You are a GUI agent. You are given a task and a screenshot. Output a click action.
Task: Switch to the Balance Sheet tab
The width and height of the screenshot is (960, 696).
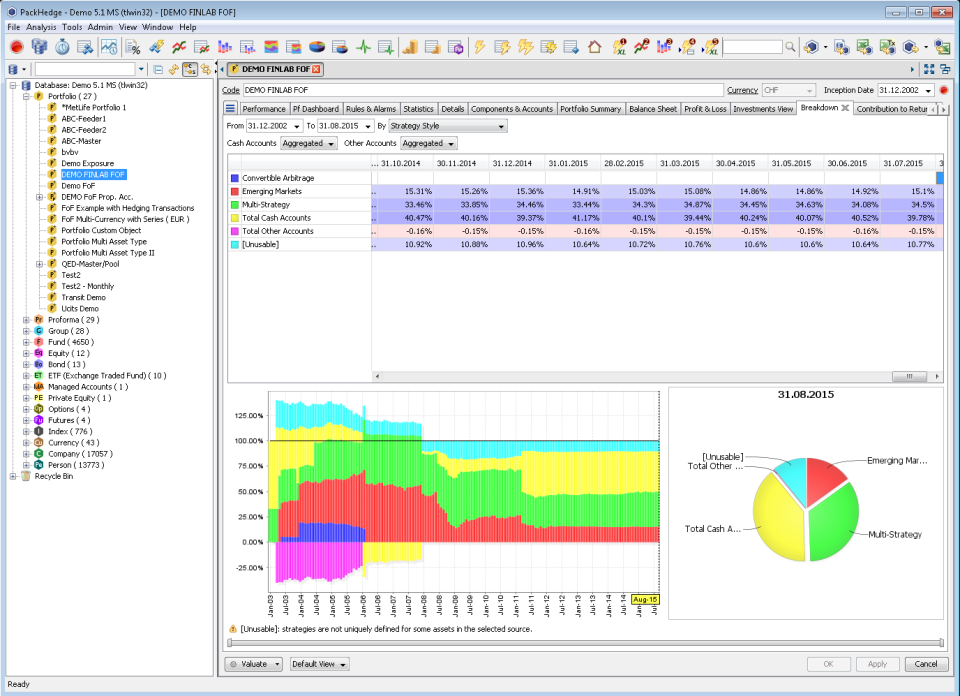coord(653,109)
